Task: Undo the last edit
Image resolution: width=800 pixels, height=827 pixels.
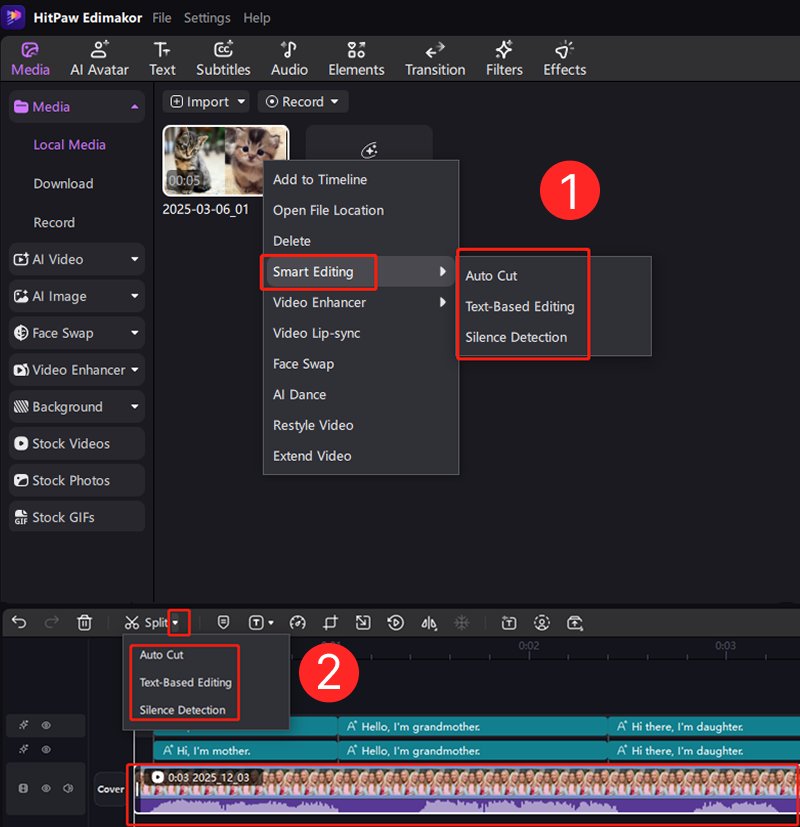Action: tap(19, 622)
